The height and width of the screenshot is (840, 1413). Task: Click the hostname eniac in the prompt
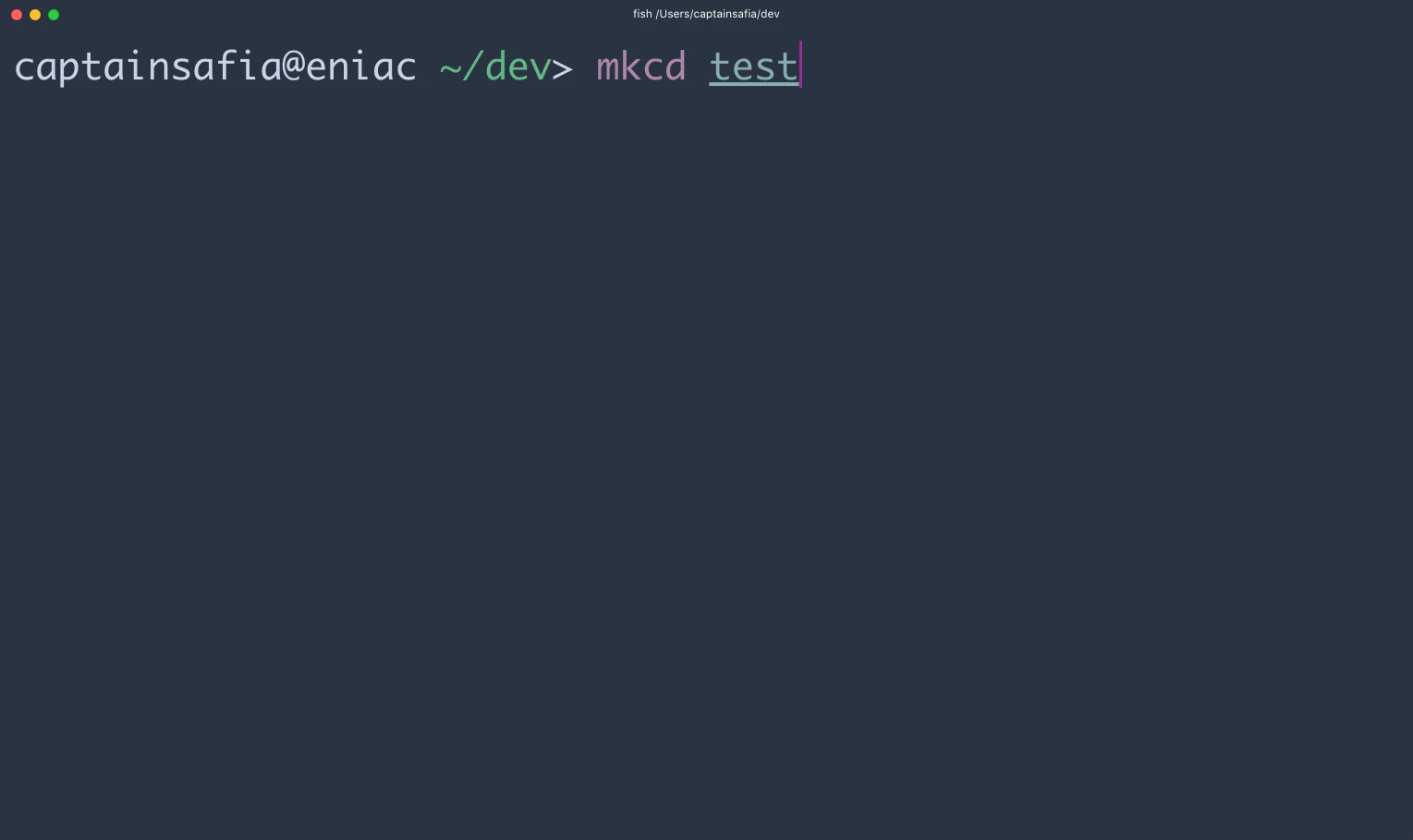[x=361, y=67]
